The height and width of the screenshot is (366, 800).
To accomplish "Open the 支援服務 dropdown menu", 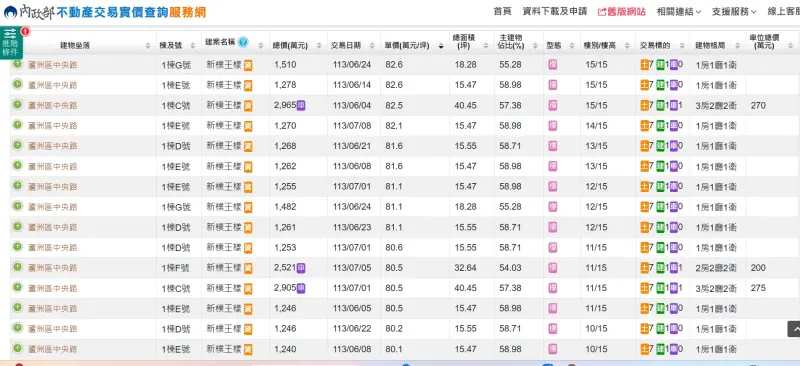I will [734, 12].
